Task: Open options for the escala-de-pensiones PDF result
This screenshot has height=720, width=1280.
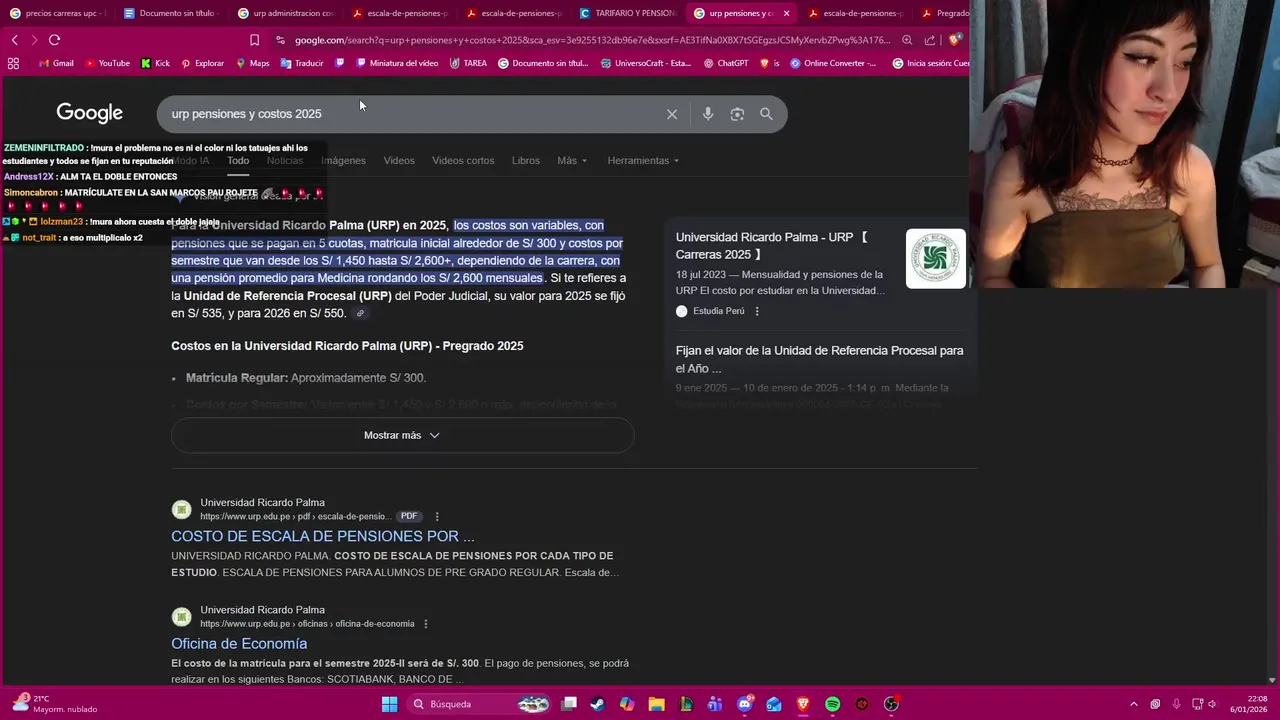Action: tap(437, 516)
